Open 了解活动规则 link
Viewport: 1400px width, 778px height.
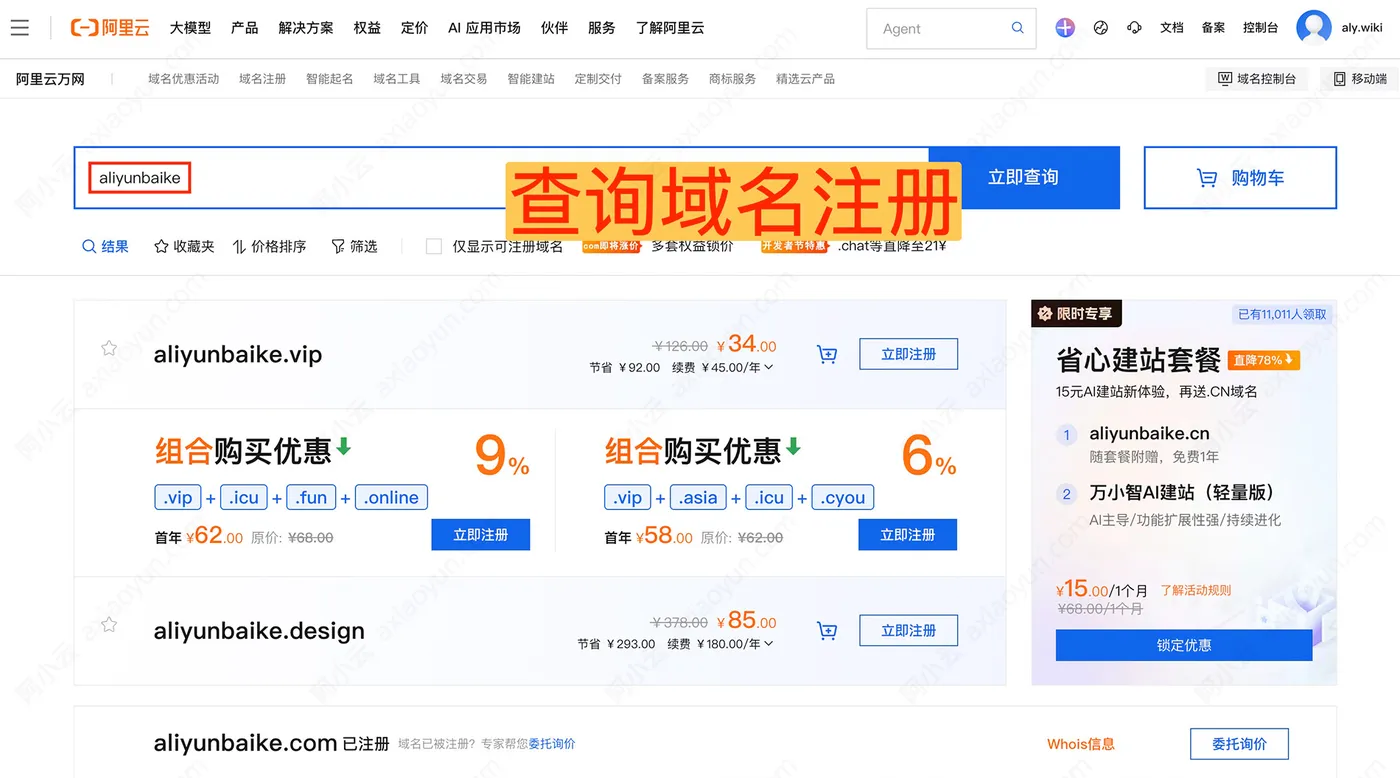(x=1196, y=590)
